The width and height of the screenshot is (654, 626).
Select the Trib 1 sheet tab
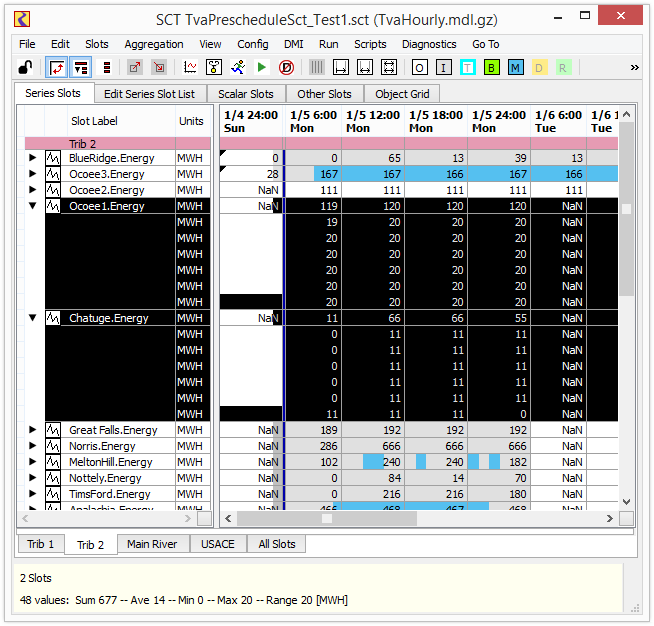pos(40,544)
